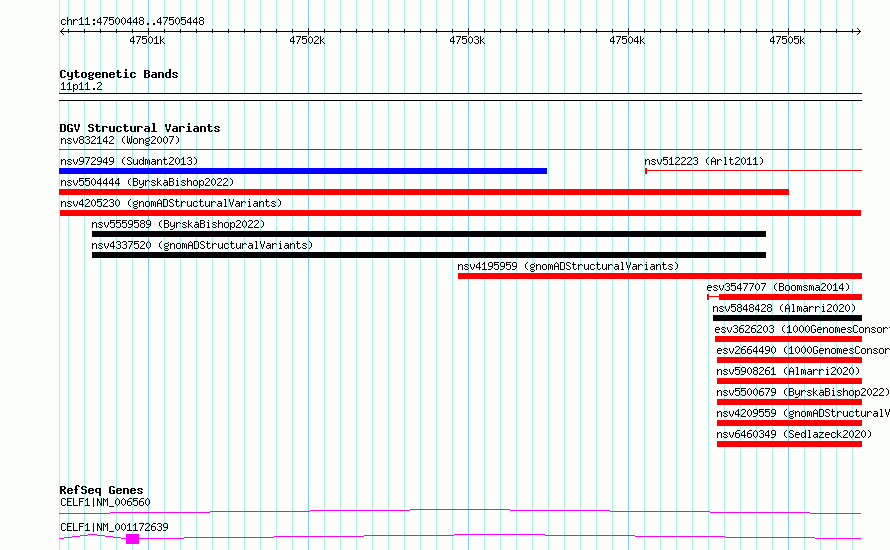
Task: Open the nsv4209559 gnomAD variant label
Action: (803, 413)
